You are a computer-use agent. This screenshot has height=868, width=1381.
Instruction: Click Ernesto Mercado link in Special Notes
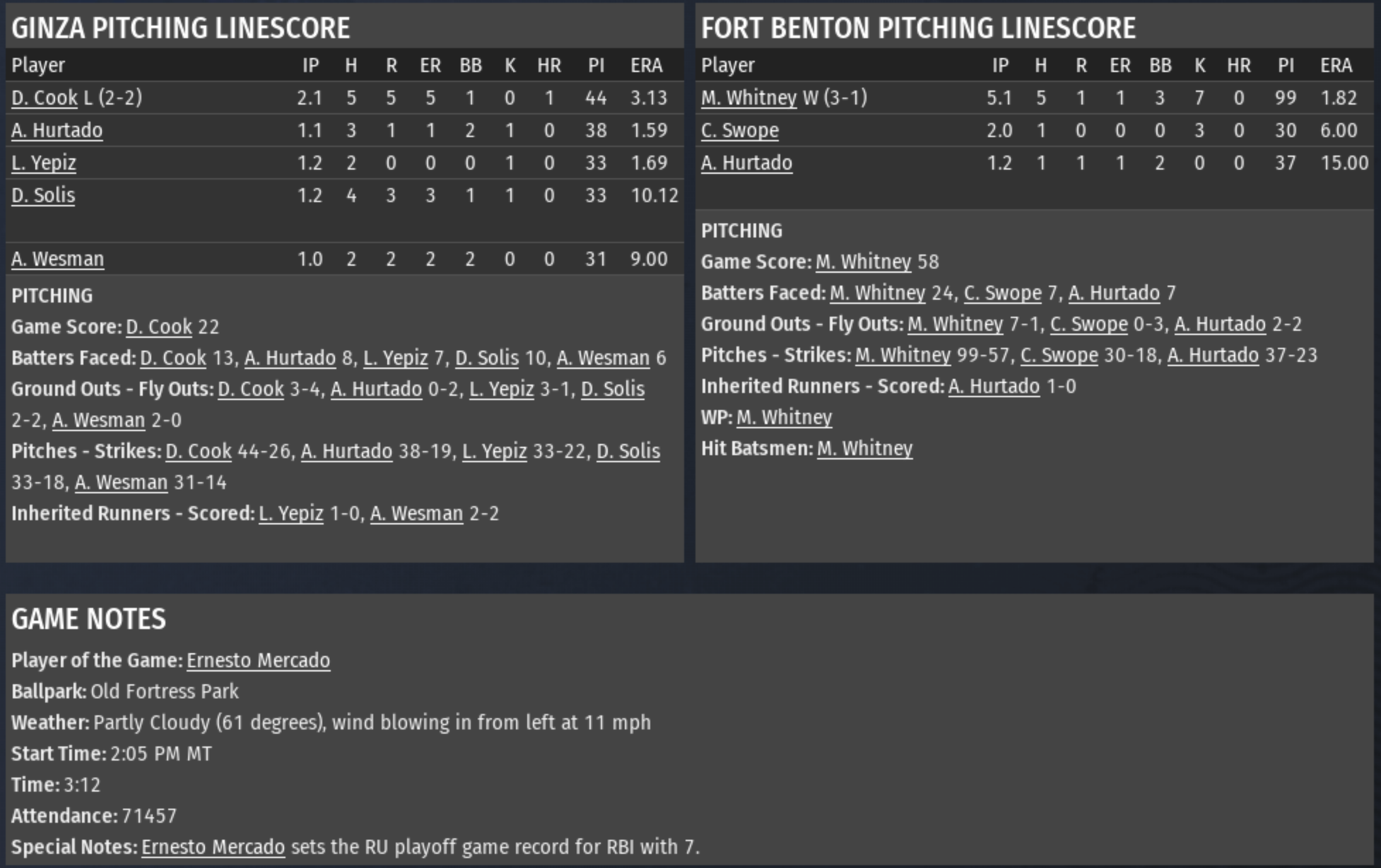pos(213,847)
